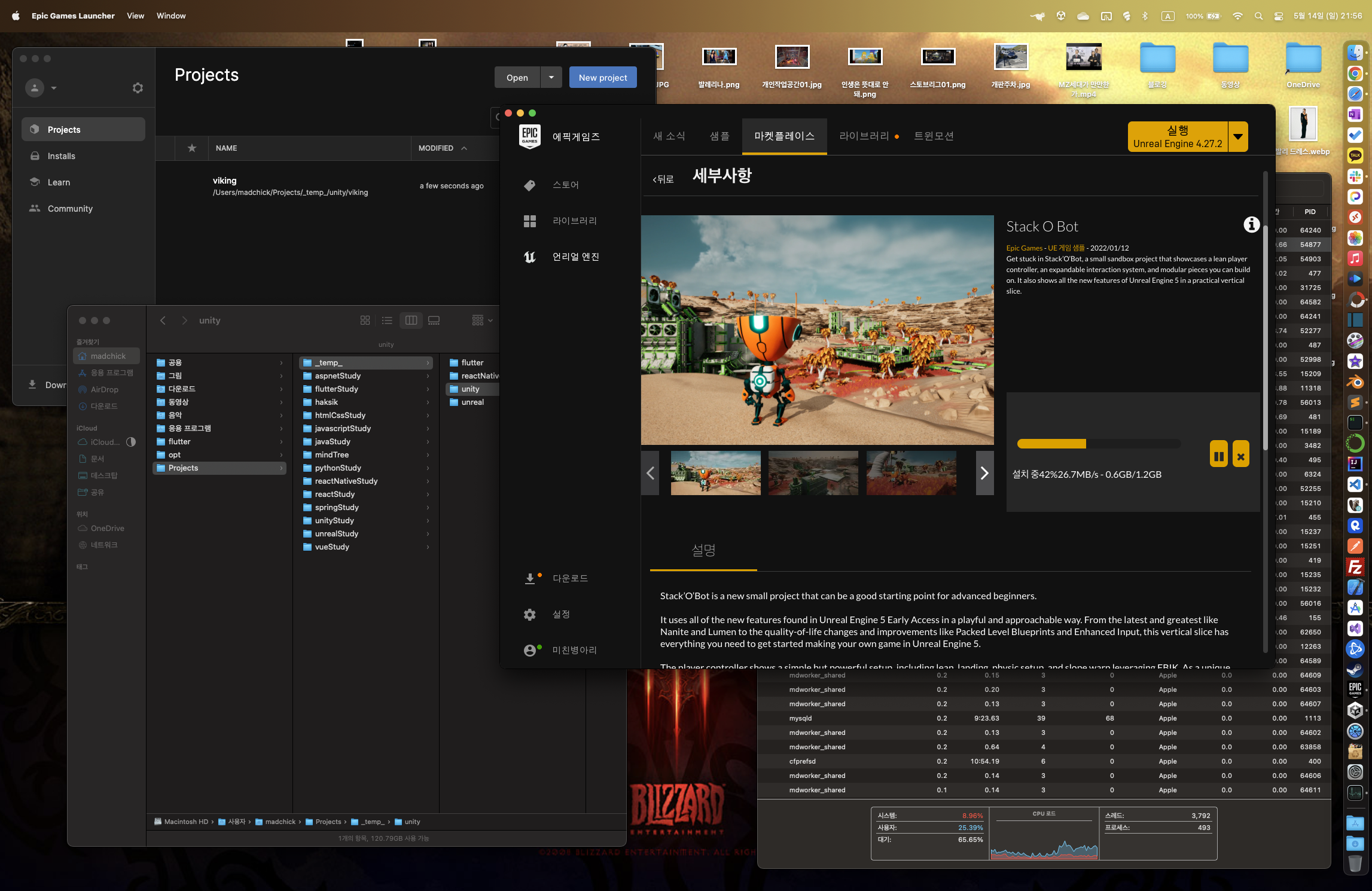This screenshot has width=1372, height=891.
Task: Go forward in Finder window
Action: (x=185, y=321)
